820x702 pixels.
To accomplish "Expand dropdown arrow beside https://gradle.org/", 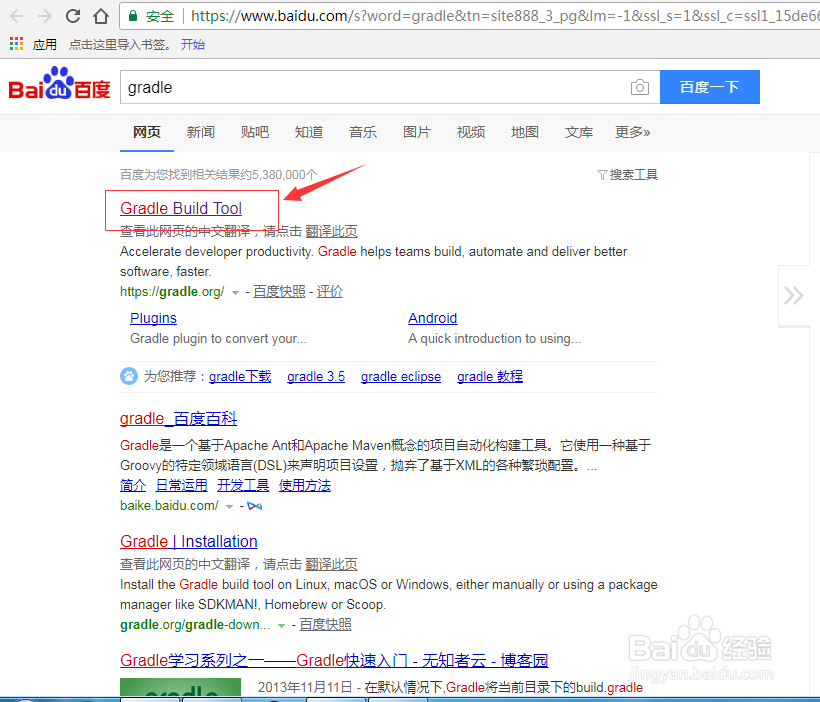I will (235, 293).
